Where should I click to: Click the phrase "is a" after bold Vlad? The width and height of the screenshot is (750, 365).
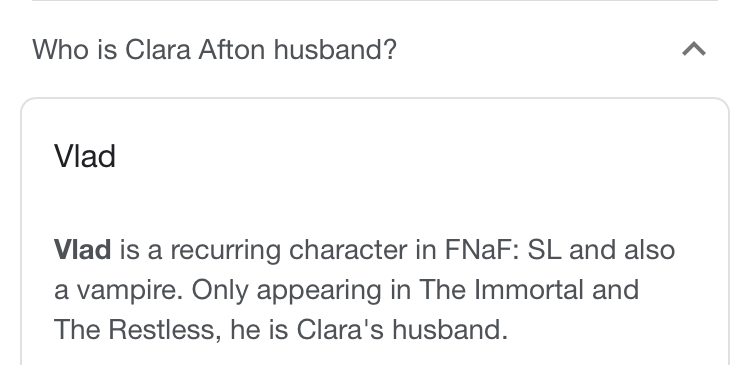(141, 250)
